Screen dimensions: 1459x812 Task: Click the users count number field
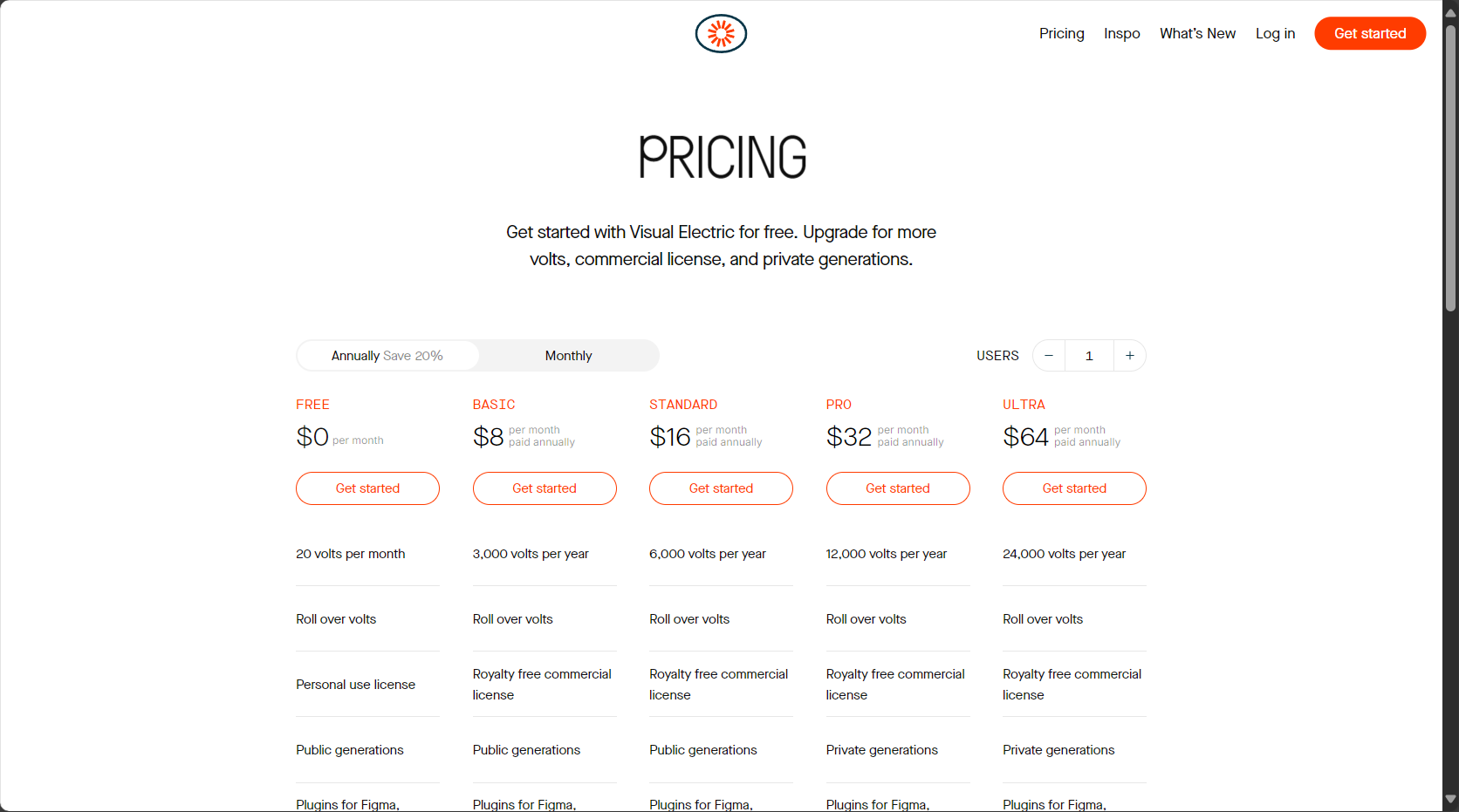coord(1089,356)
